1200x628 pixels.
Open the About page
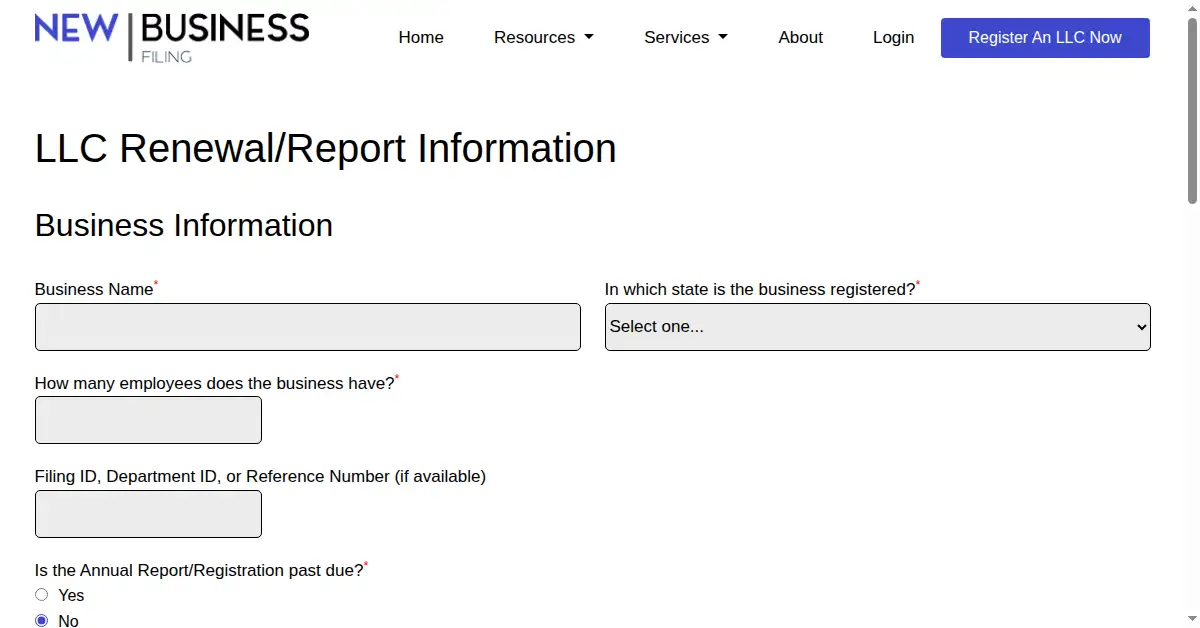[x=801, y=37]
